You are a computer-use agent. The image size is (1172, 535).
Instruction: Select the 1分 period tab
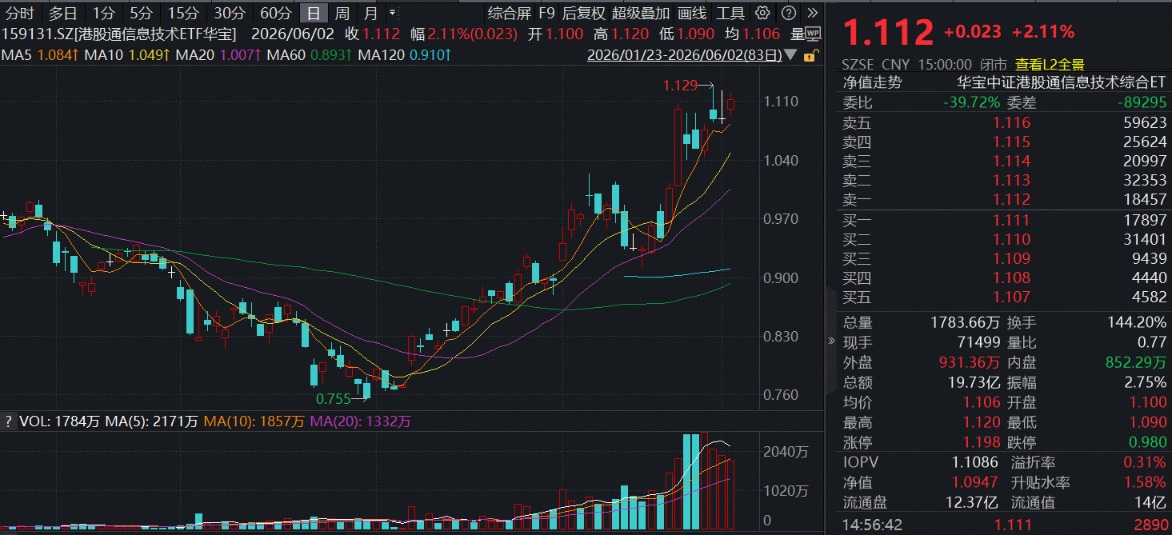pos(104,13)
